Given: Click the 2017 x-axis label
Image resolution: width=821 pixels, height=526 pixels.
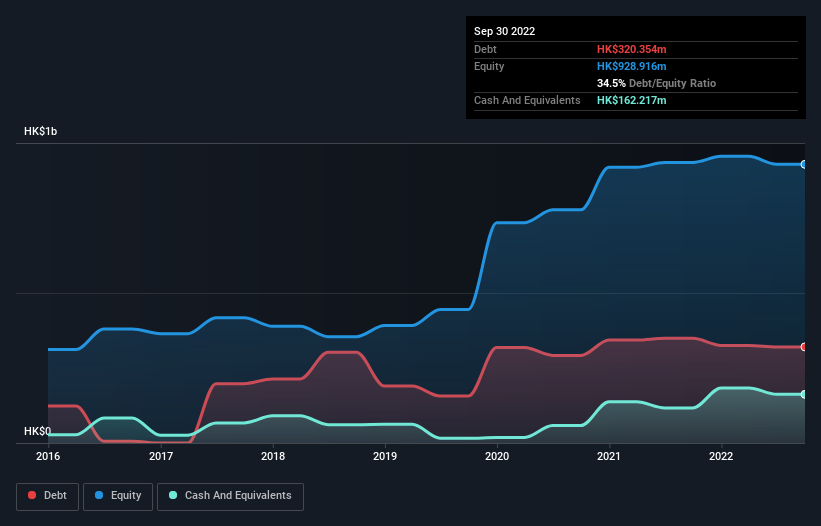Looking at the screenshot, I should [x=161, y=456].
